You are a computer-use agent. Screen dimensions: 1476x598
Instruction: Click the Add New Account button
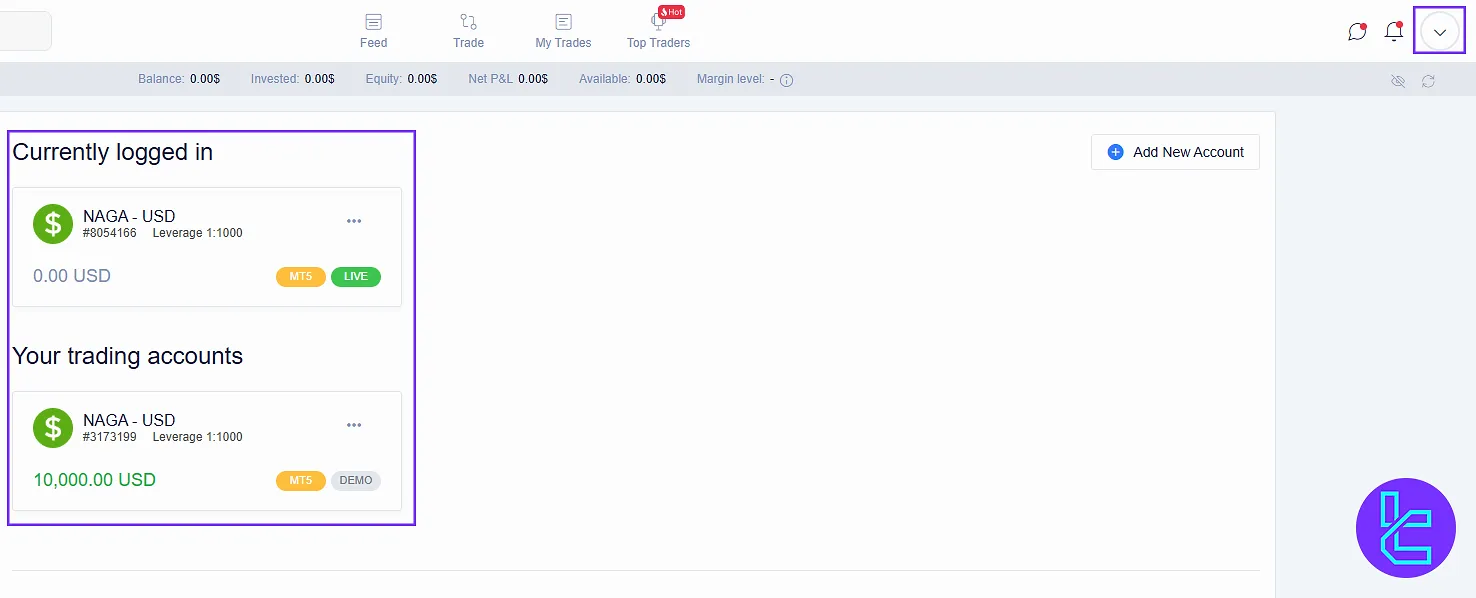(1175, 152)
